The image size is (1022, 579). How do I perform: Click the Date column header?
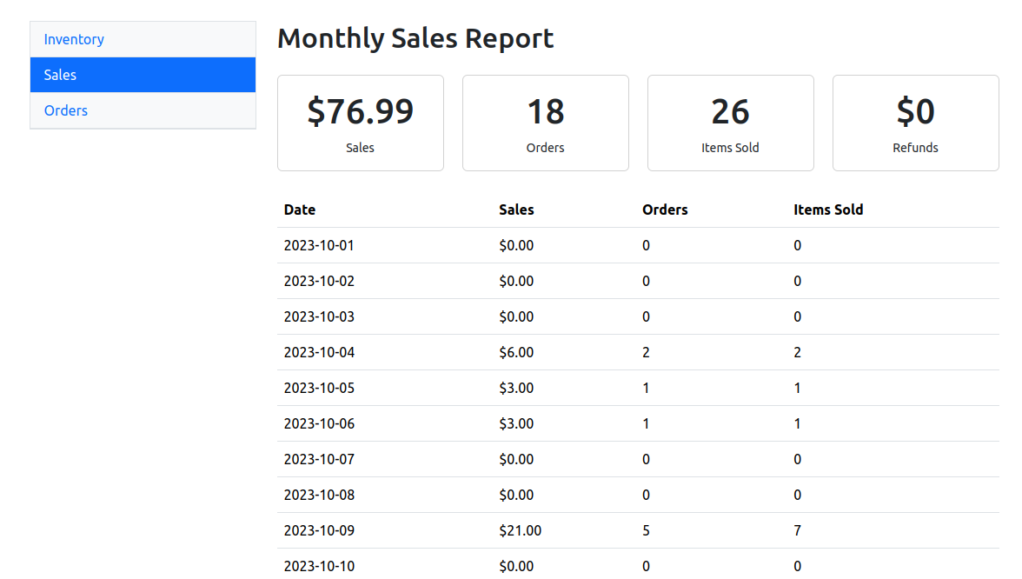coord(300,210)
